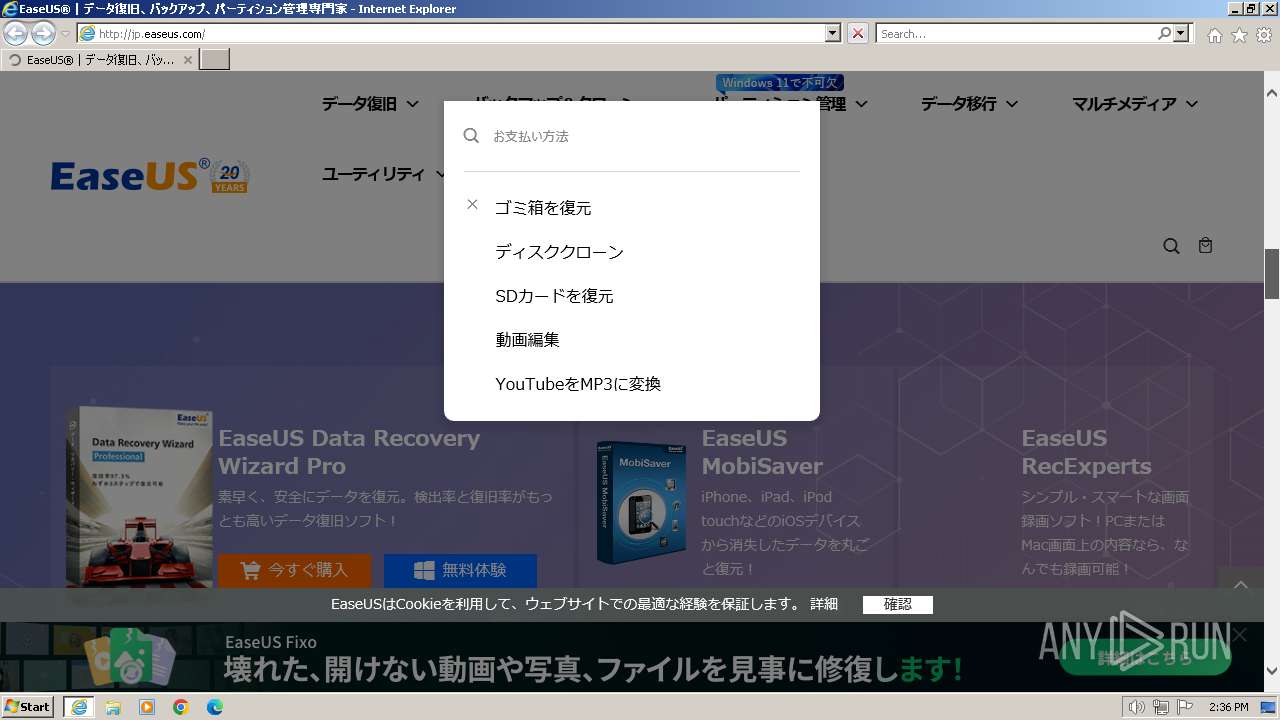Click the EaseUS 20 Years logo
The image size is (1280, 720).
[x=150, y=175]
